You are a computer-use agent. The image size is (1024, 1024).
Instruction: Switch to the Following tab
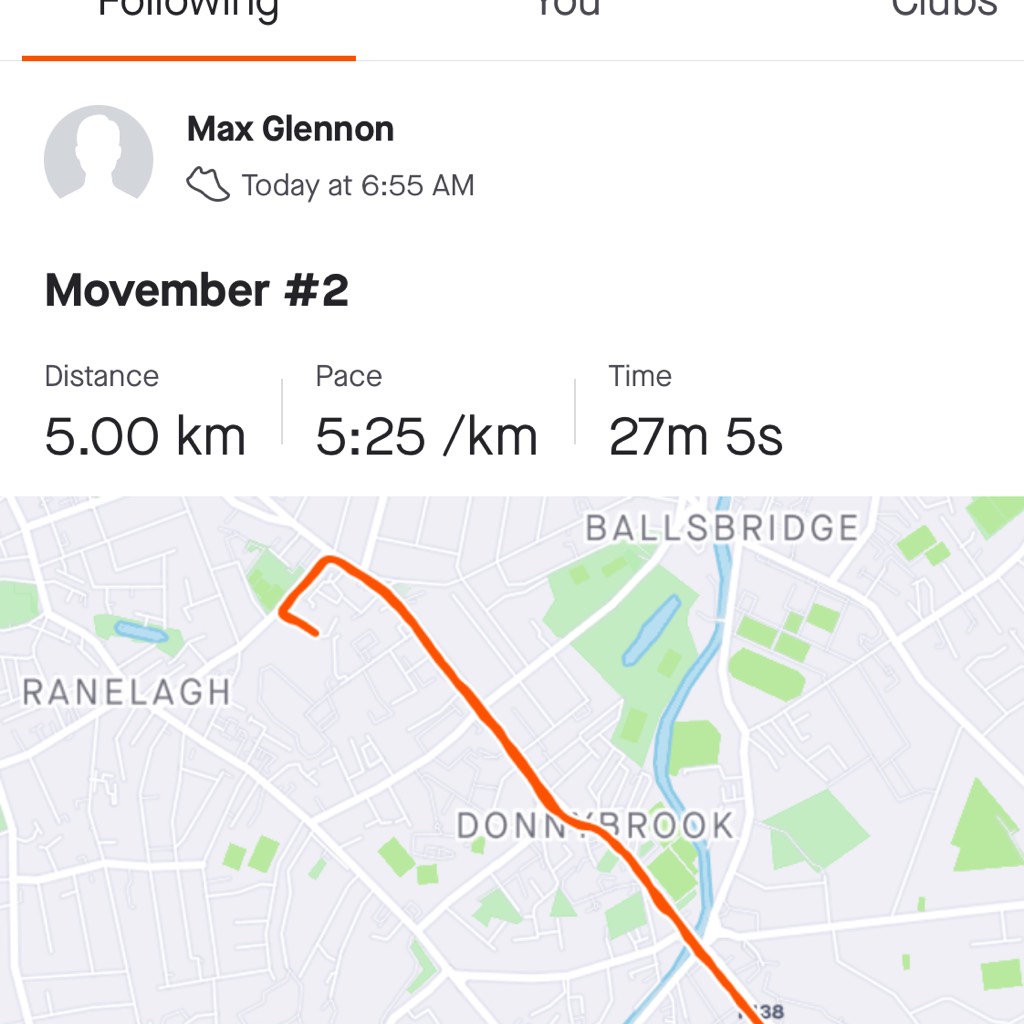(x=188, y=9)
